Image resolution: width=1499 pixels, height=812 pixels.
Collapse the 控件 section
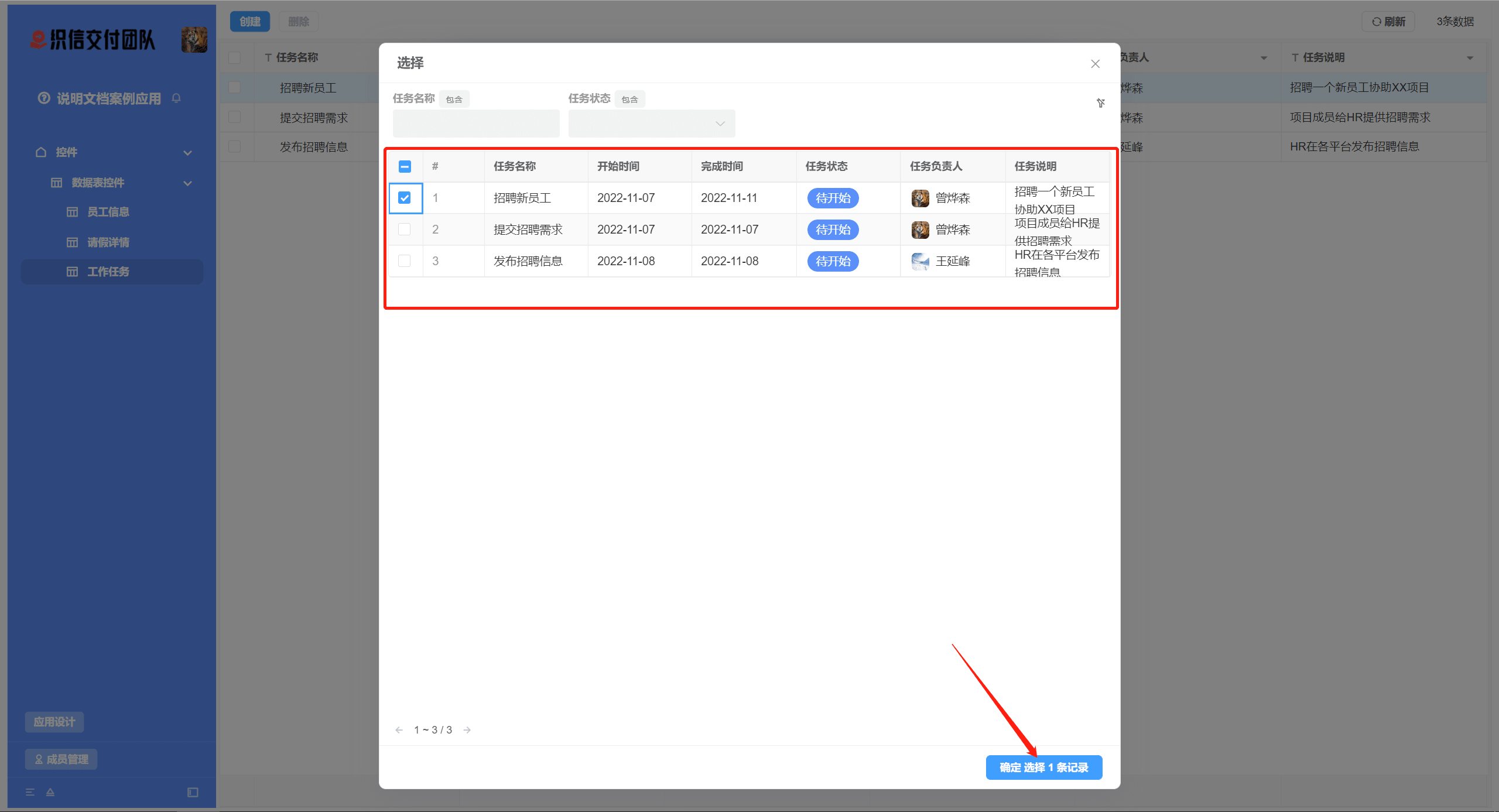(x=187, y=152)
